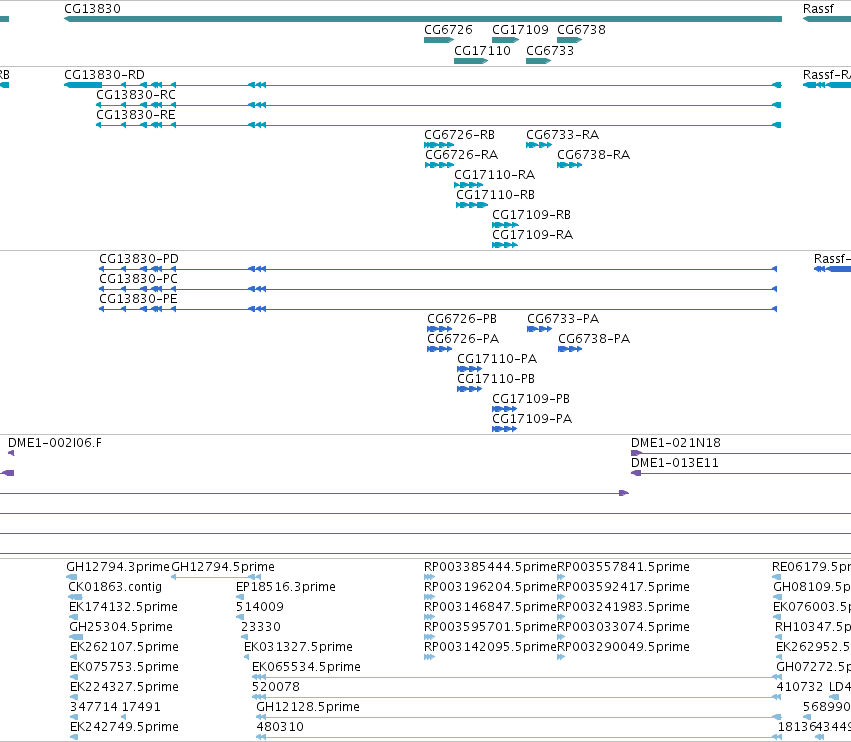Screen dimensions: 851x742
Task: Select the RP003033074.5prime EST label
Action: point(624,627)
